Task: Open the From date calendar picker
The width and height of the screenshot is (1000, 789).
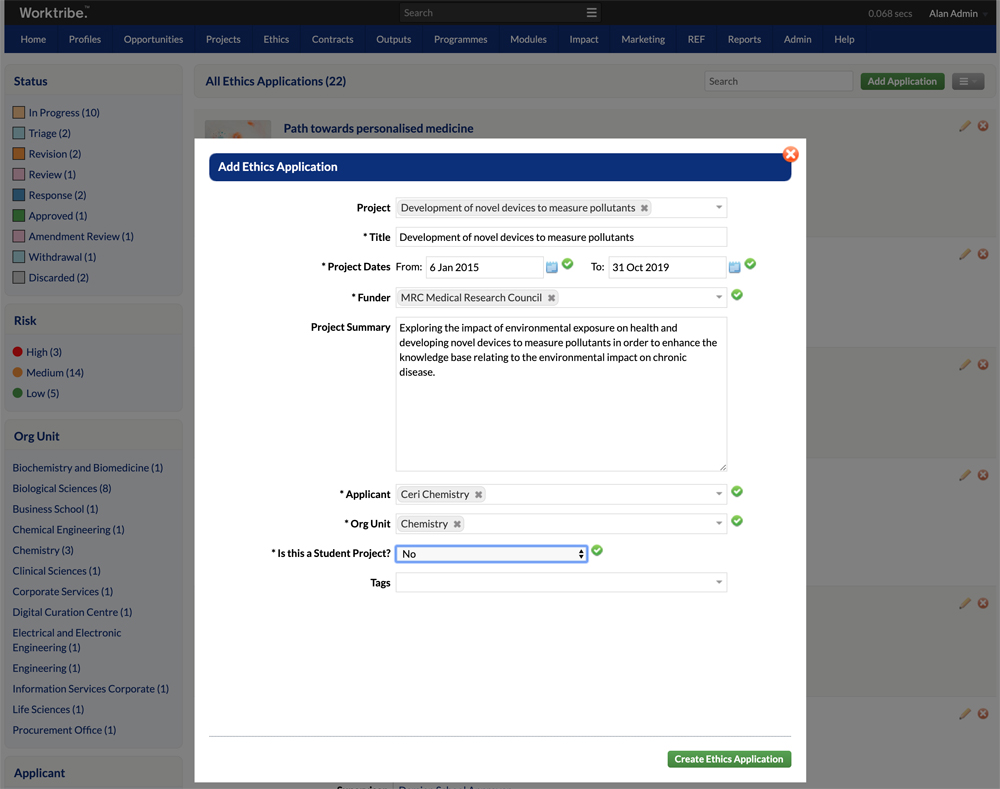Action: pos(552,267)
